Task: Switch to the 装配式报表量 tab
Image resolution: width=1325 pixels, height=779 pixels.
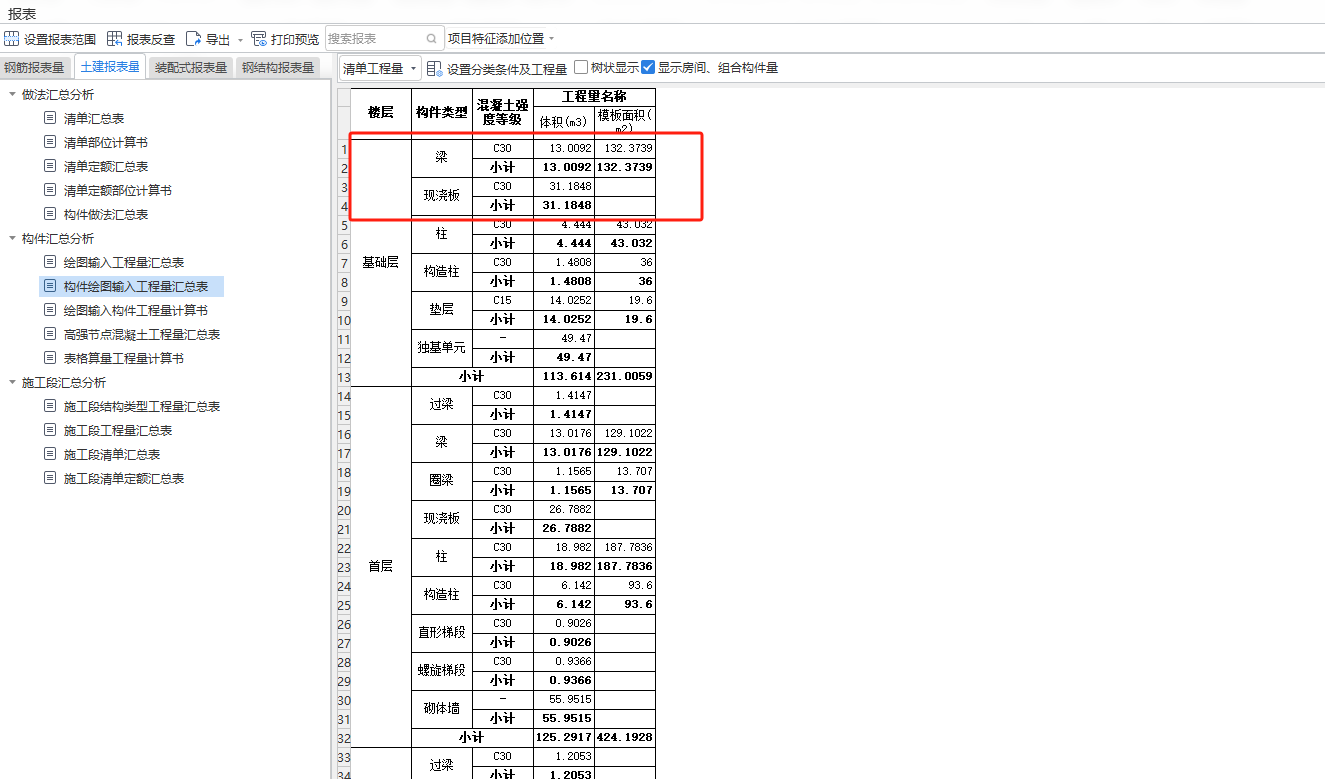Action: pos(191,68)
